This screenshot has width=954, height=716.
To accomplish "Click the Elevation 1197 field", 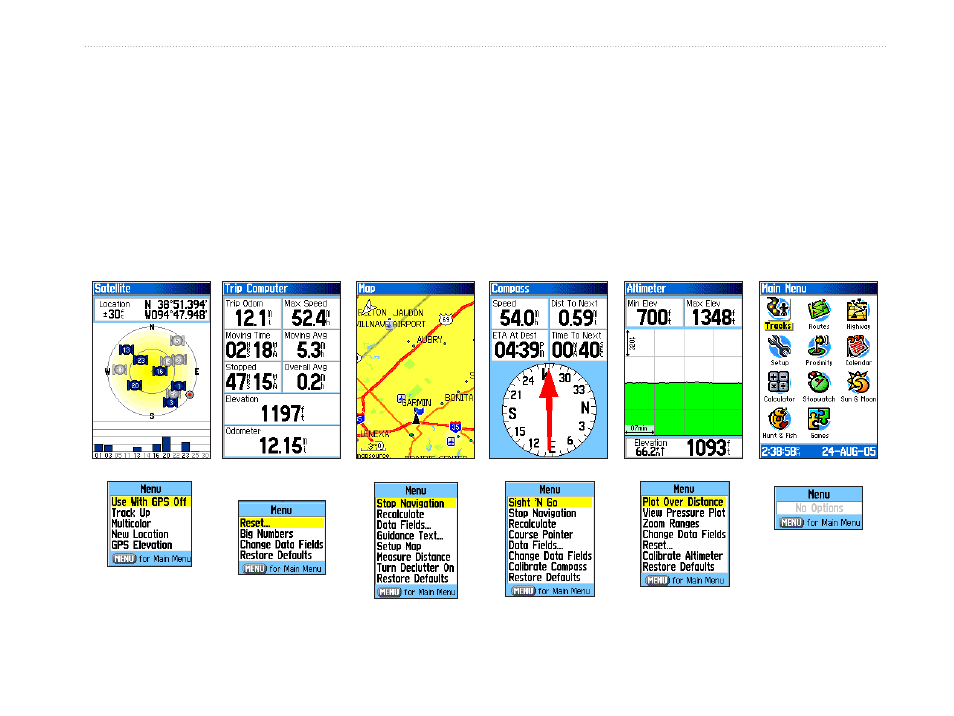I will coord(282,409).
